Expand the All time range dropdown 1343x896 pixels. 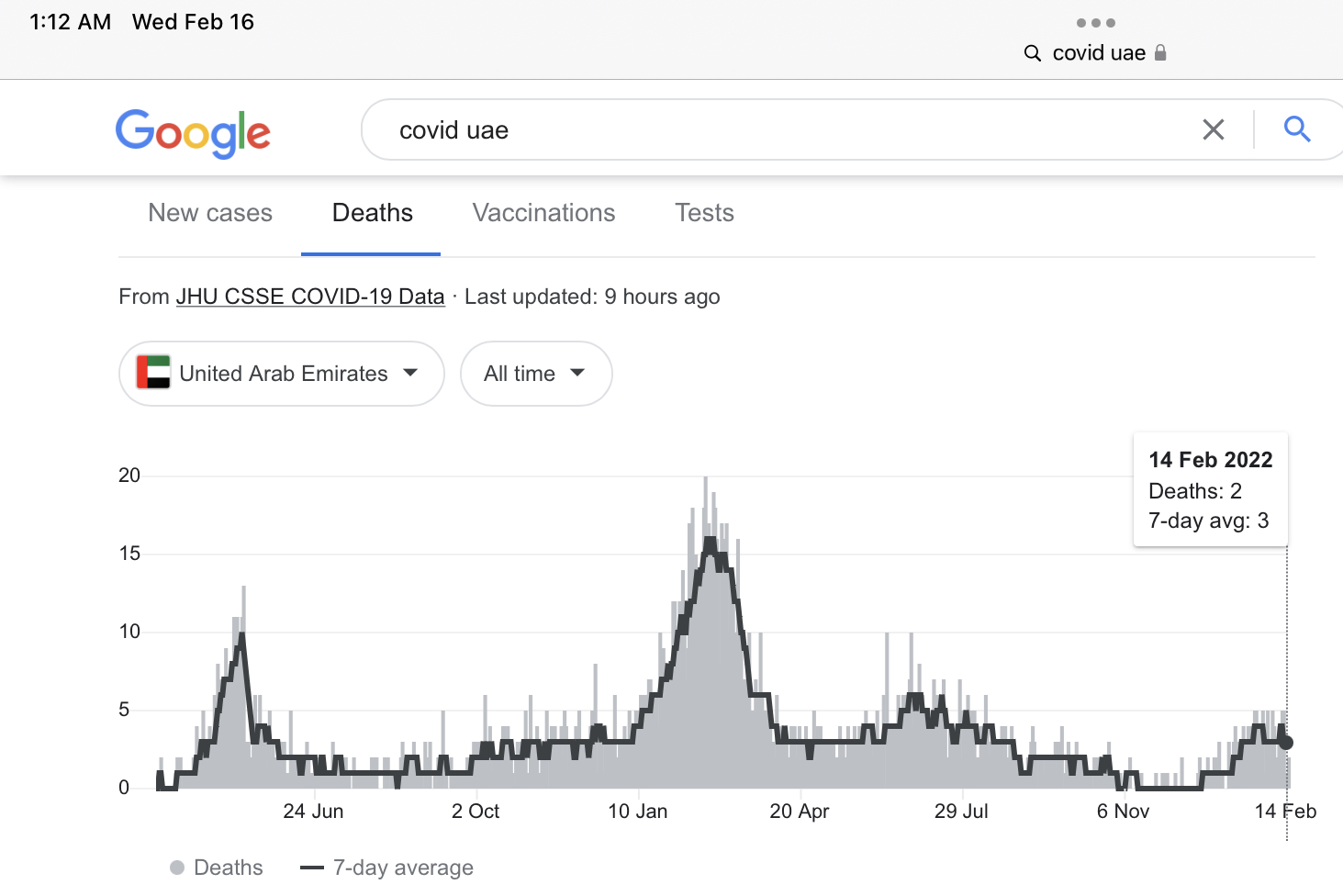535,374
